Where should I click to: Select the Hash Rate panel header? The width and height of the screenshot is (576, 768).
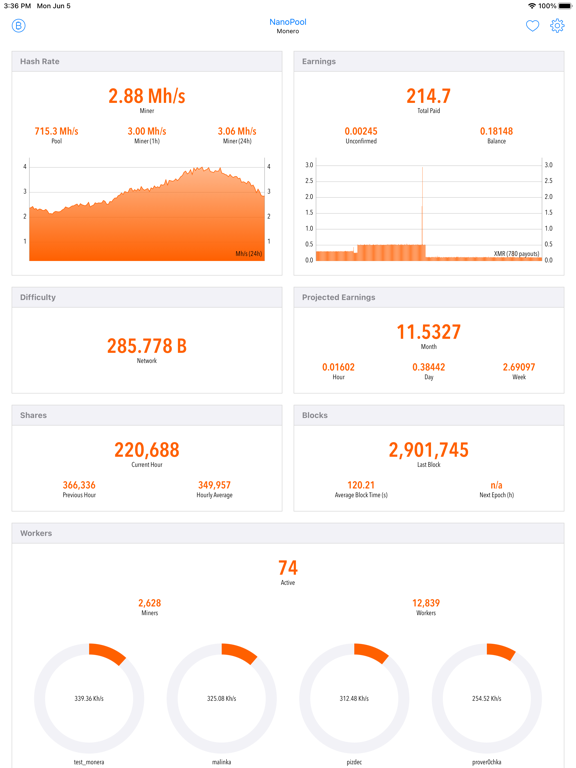147,61
